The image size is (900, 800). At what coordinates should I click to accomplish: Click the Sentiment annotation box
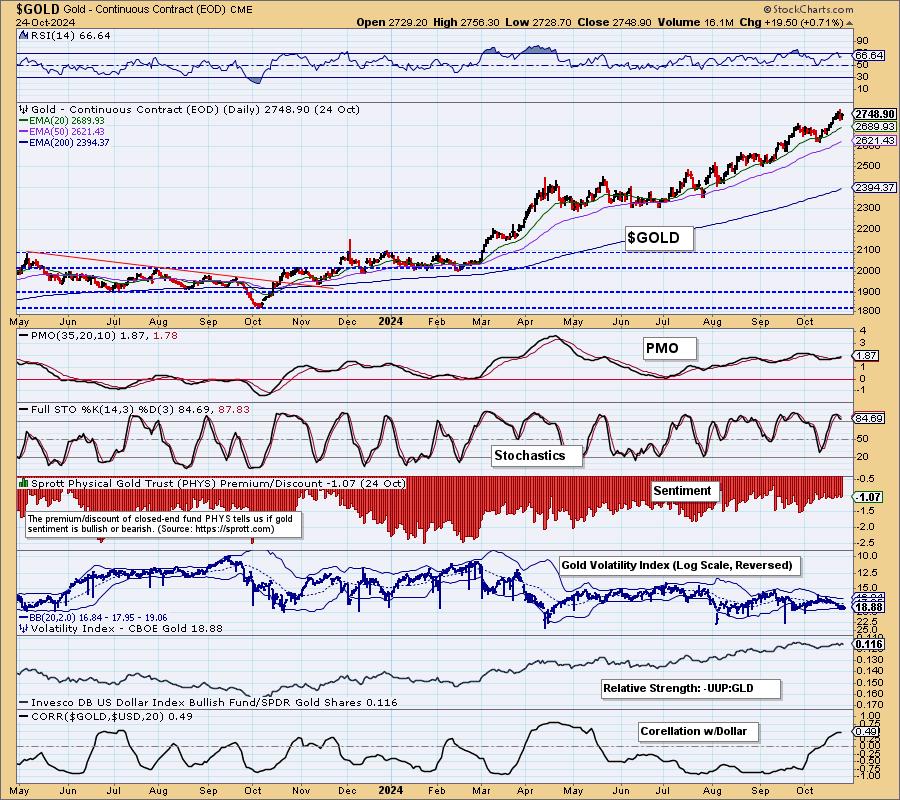(684, 491)
